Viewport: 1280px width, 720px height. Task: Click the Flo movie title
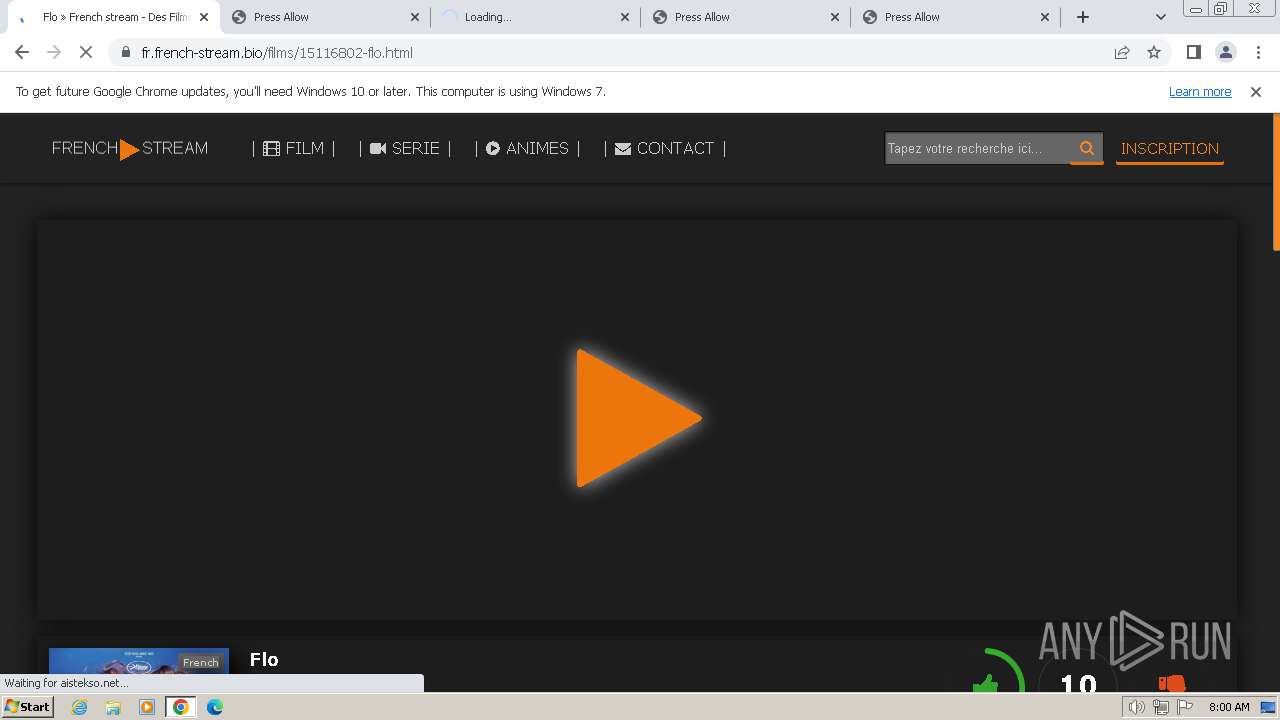coord(264,659)
